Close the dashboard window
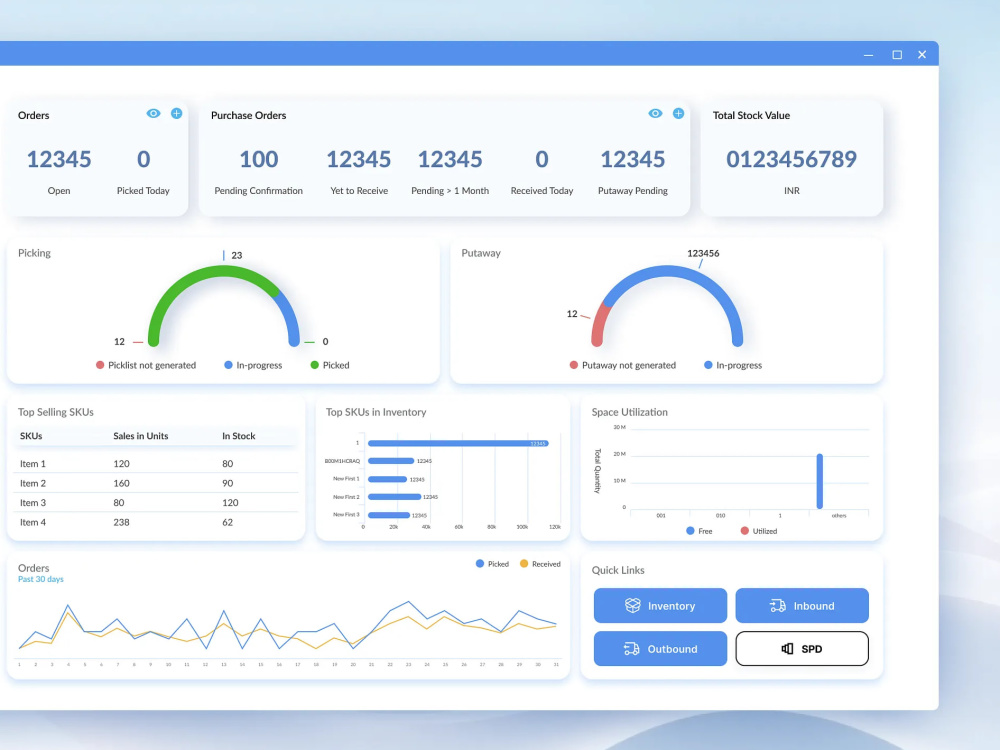The width and height of the screenshot is (1000, 750). click(922, 55)
